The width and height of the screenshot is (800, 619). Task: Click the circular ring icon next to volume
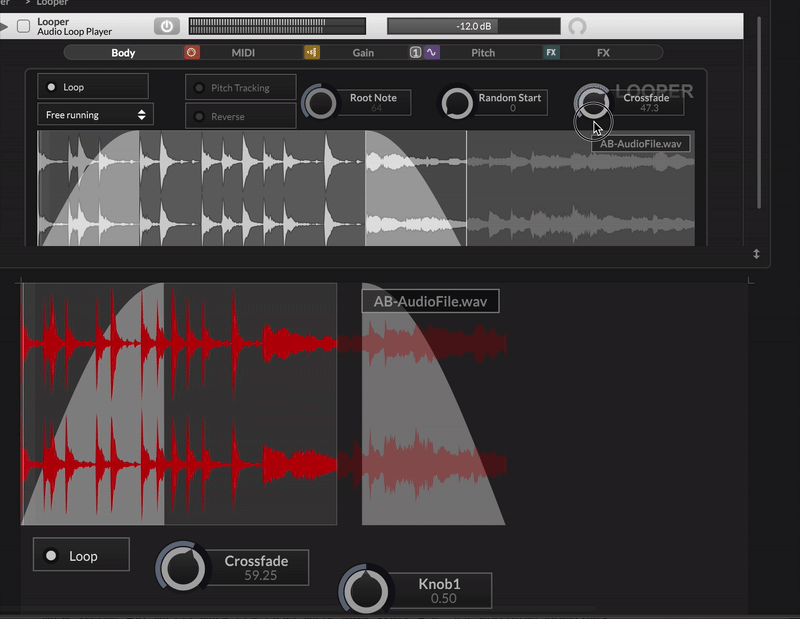[x=577, y=27]
